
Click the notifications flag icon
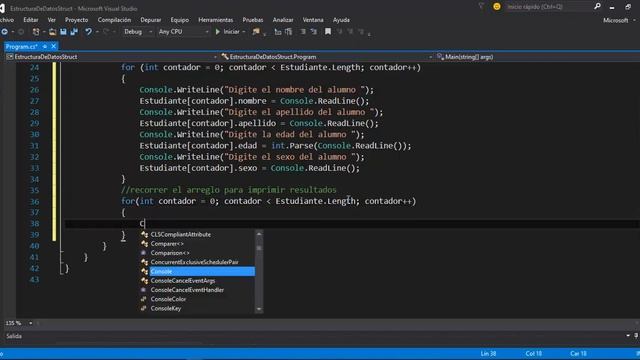point(481,6)
